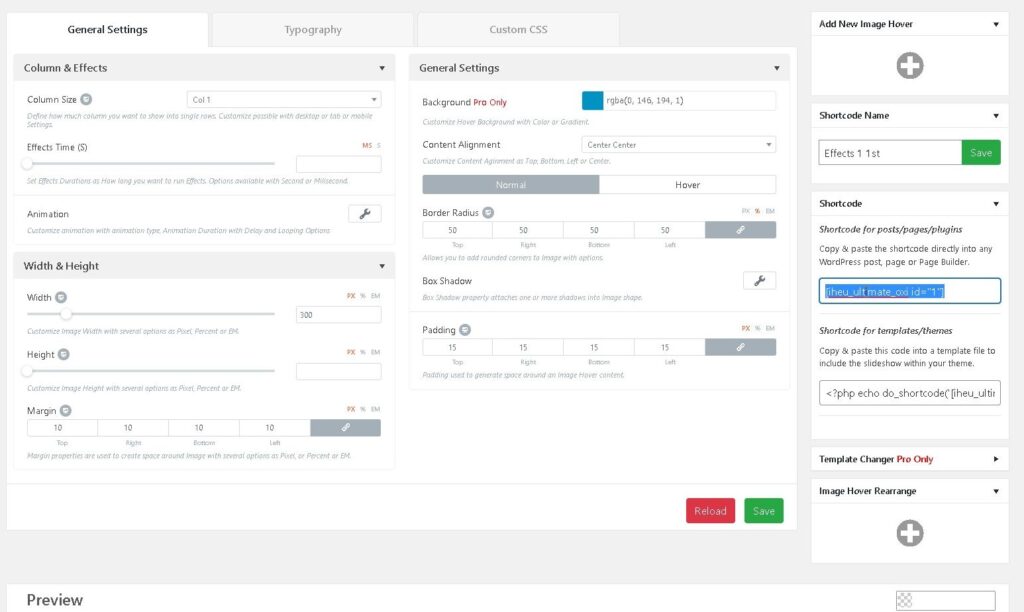1024x612 pixels.
Task: Open Animation settings wrench icon
Action: [x=364, y=213]
